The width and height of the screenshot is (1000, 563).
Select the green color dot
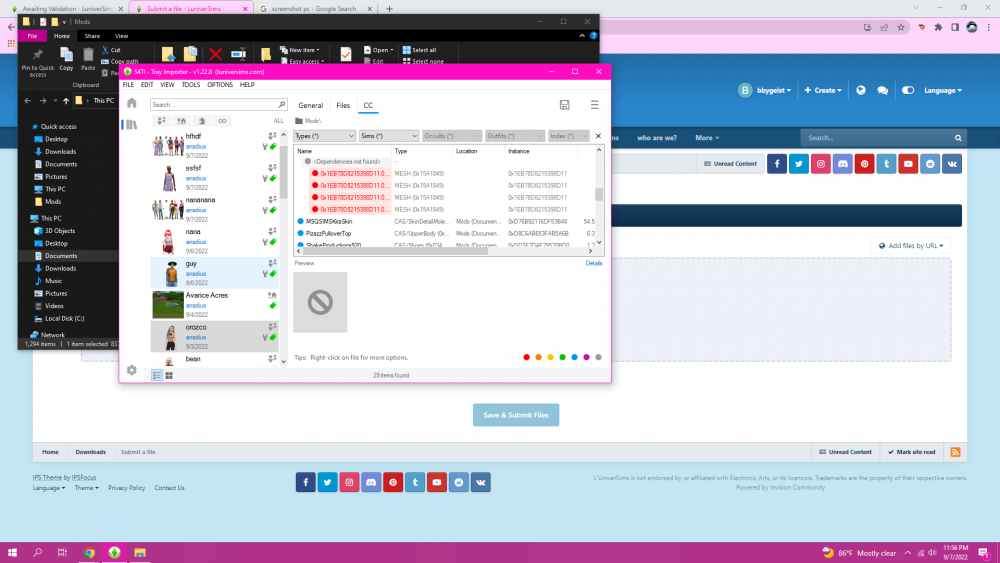coord(562,358)
